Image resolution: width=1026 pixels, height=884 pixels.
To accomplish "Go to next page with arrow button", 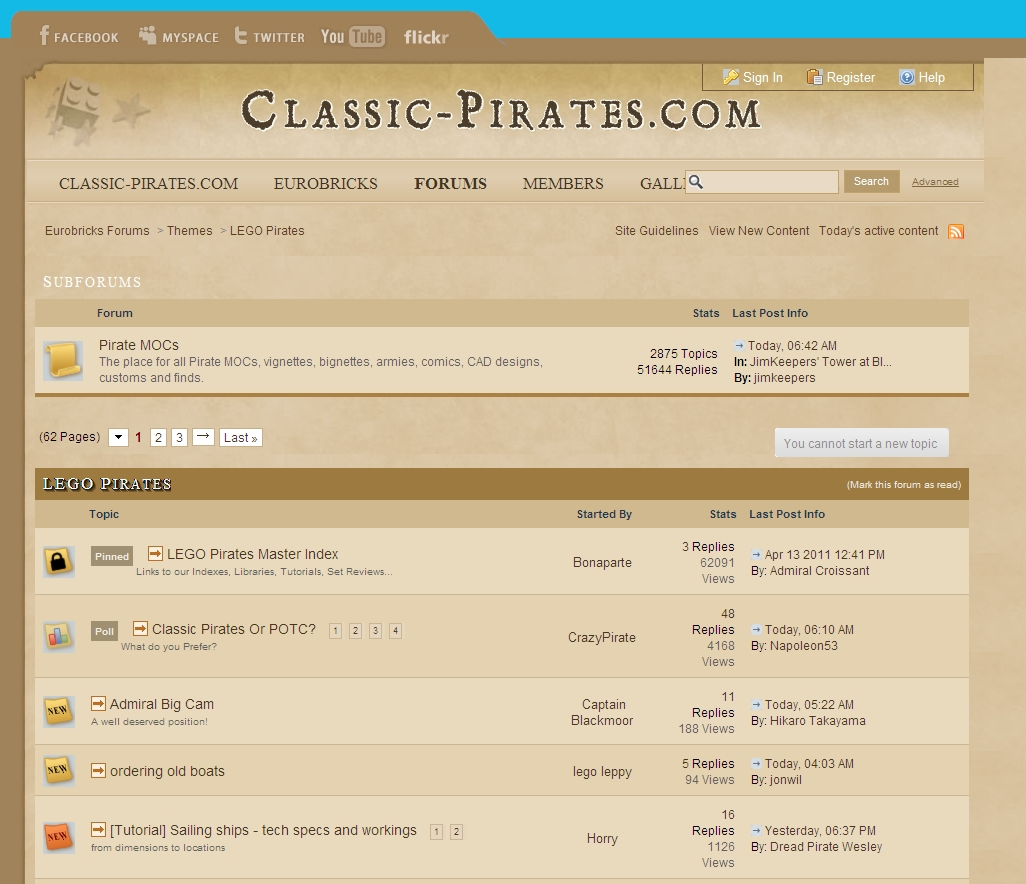I will tap(203, 437).
